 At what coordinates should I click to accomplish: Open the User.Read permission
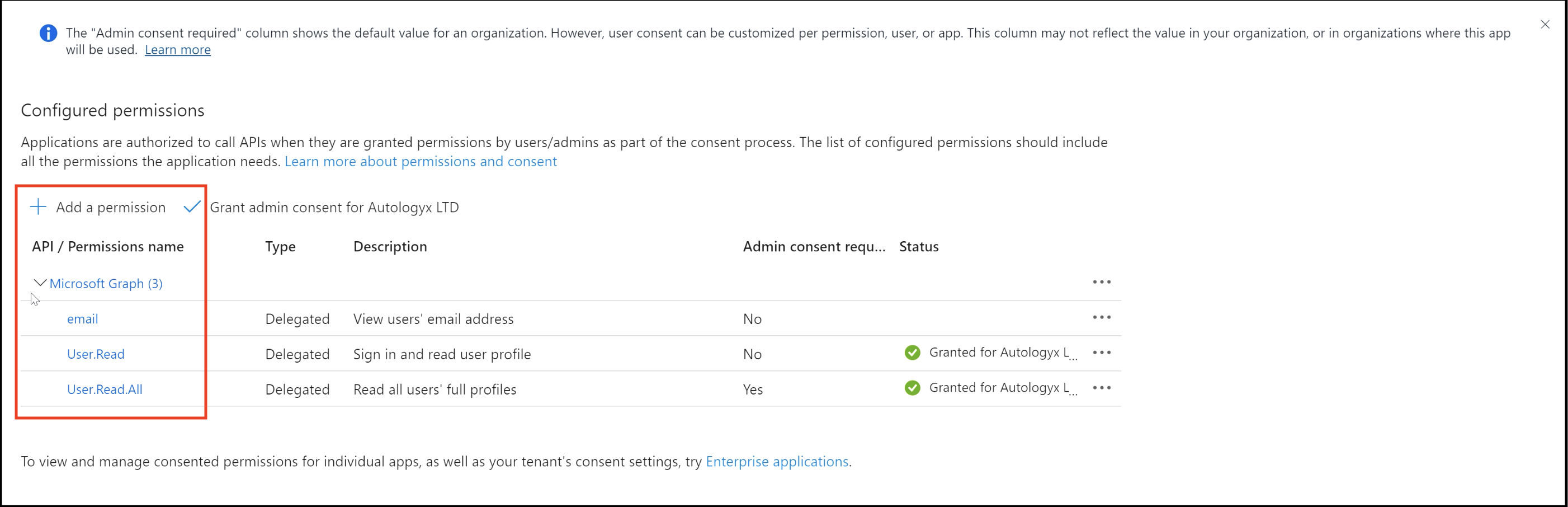pos(96,354)
